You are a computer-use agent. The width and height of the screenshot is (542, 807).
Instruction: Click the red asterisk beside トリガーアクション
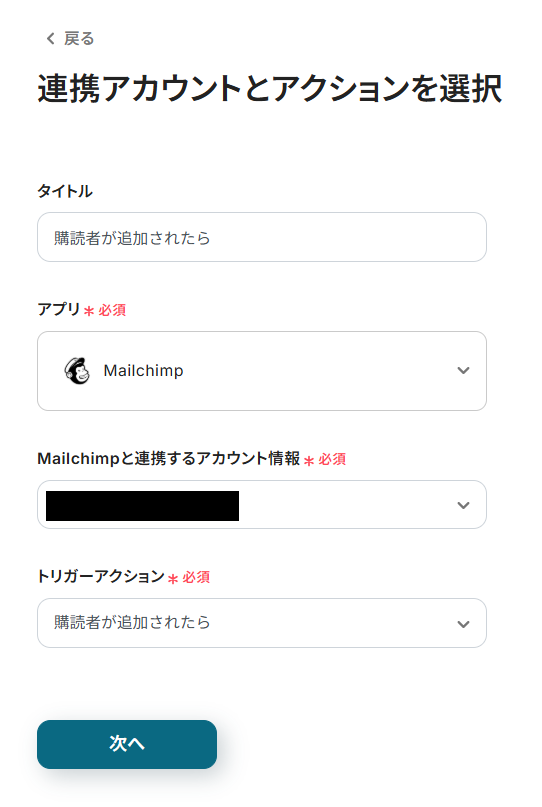[173, 578]
